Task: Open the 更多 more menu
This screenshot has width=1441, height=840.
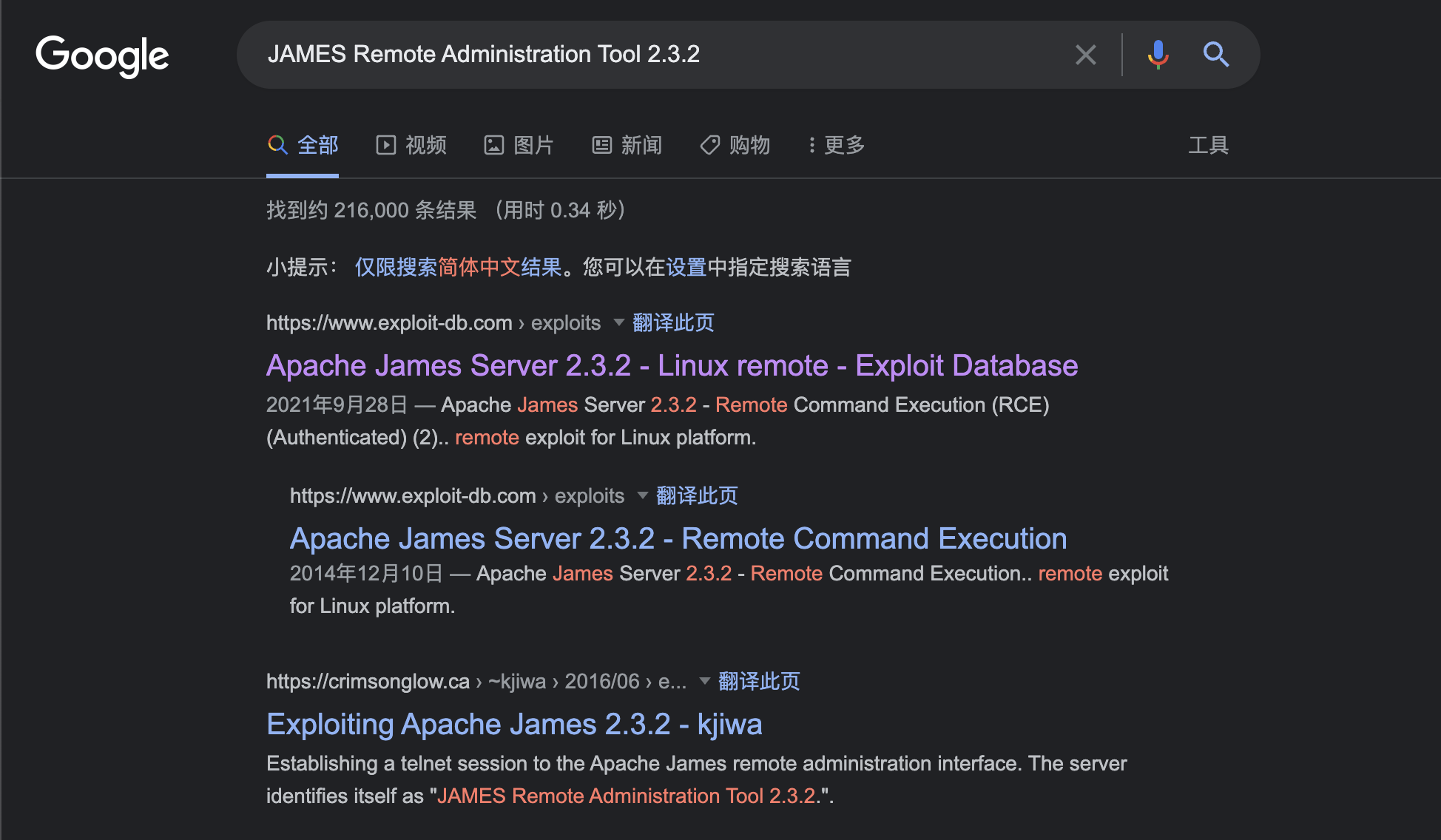Action: 837,145
